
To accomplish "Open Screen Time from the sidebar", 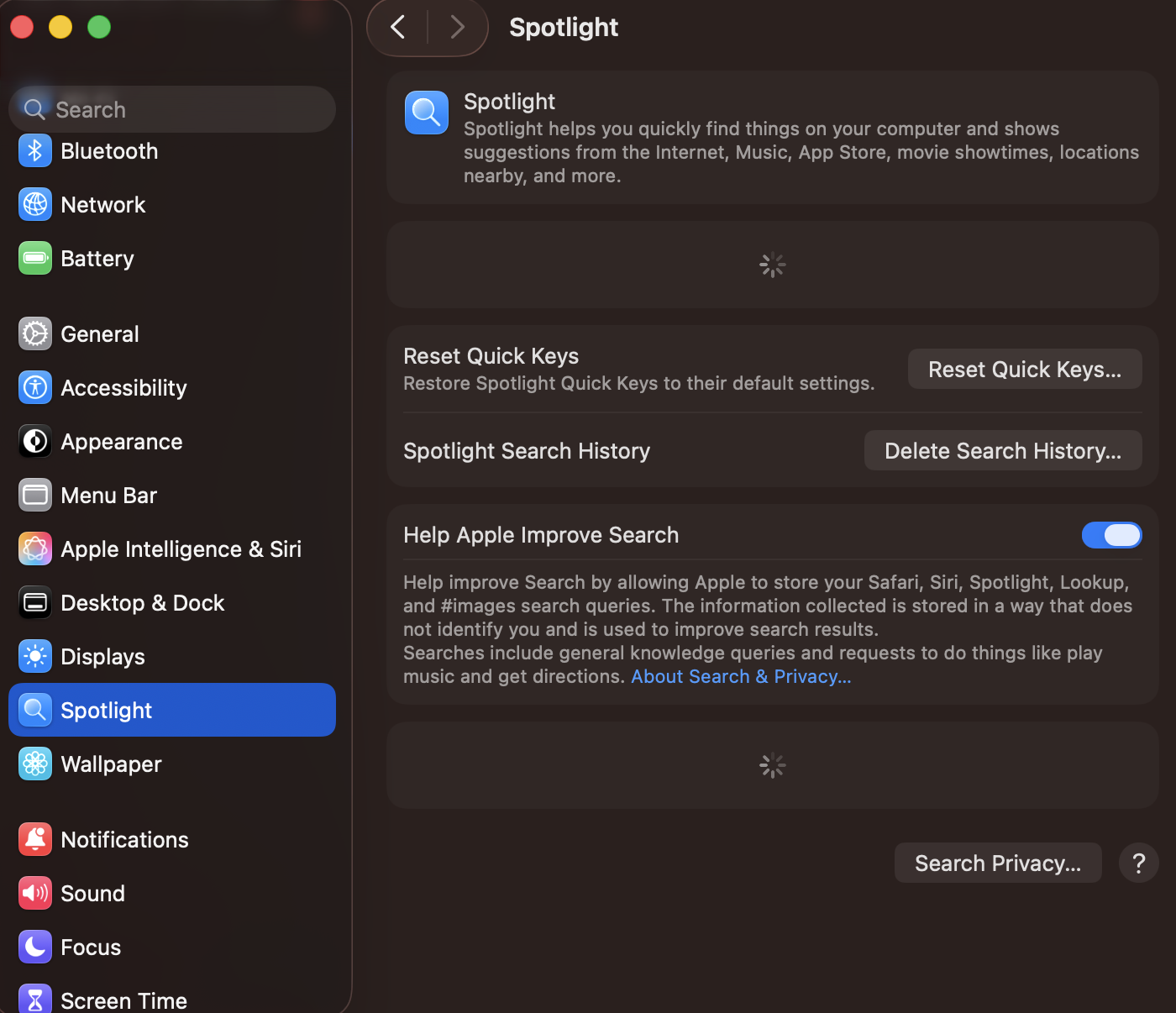I will pos(172,1000).
